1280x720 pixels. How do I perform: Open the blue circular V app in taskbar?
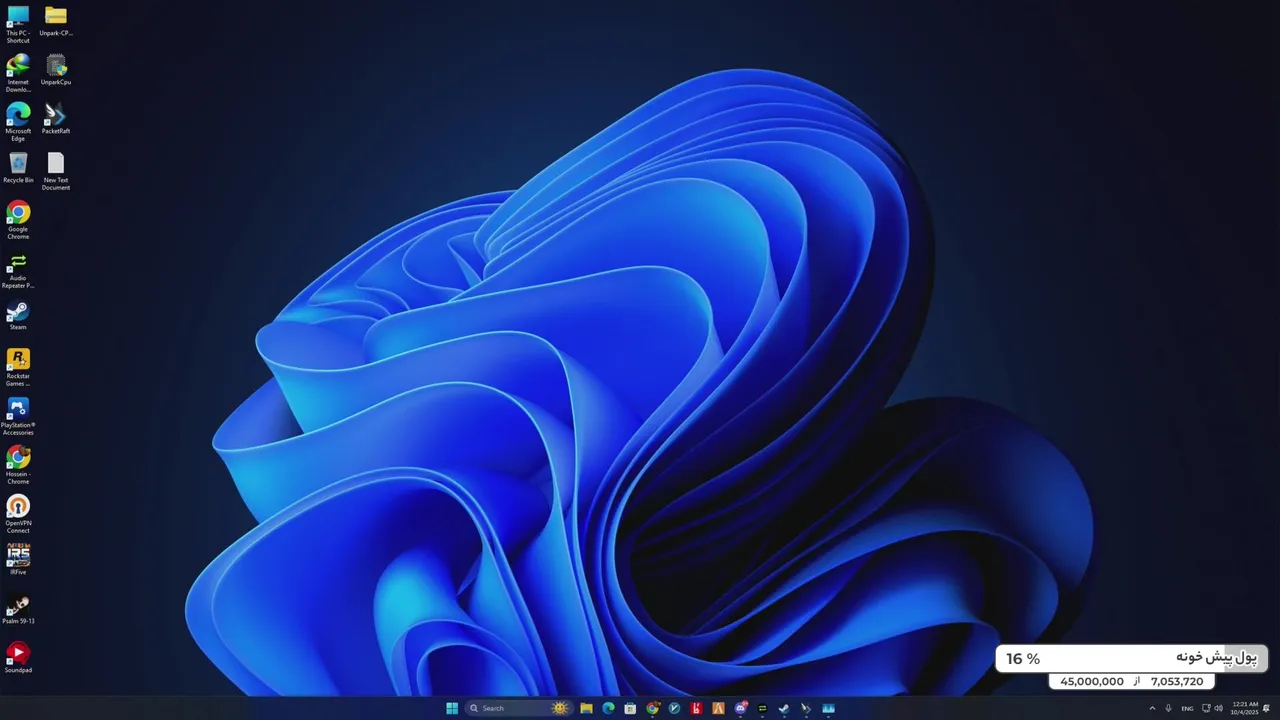pyautogui.click(x=674, y=708)
